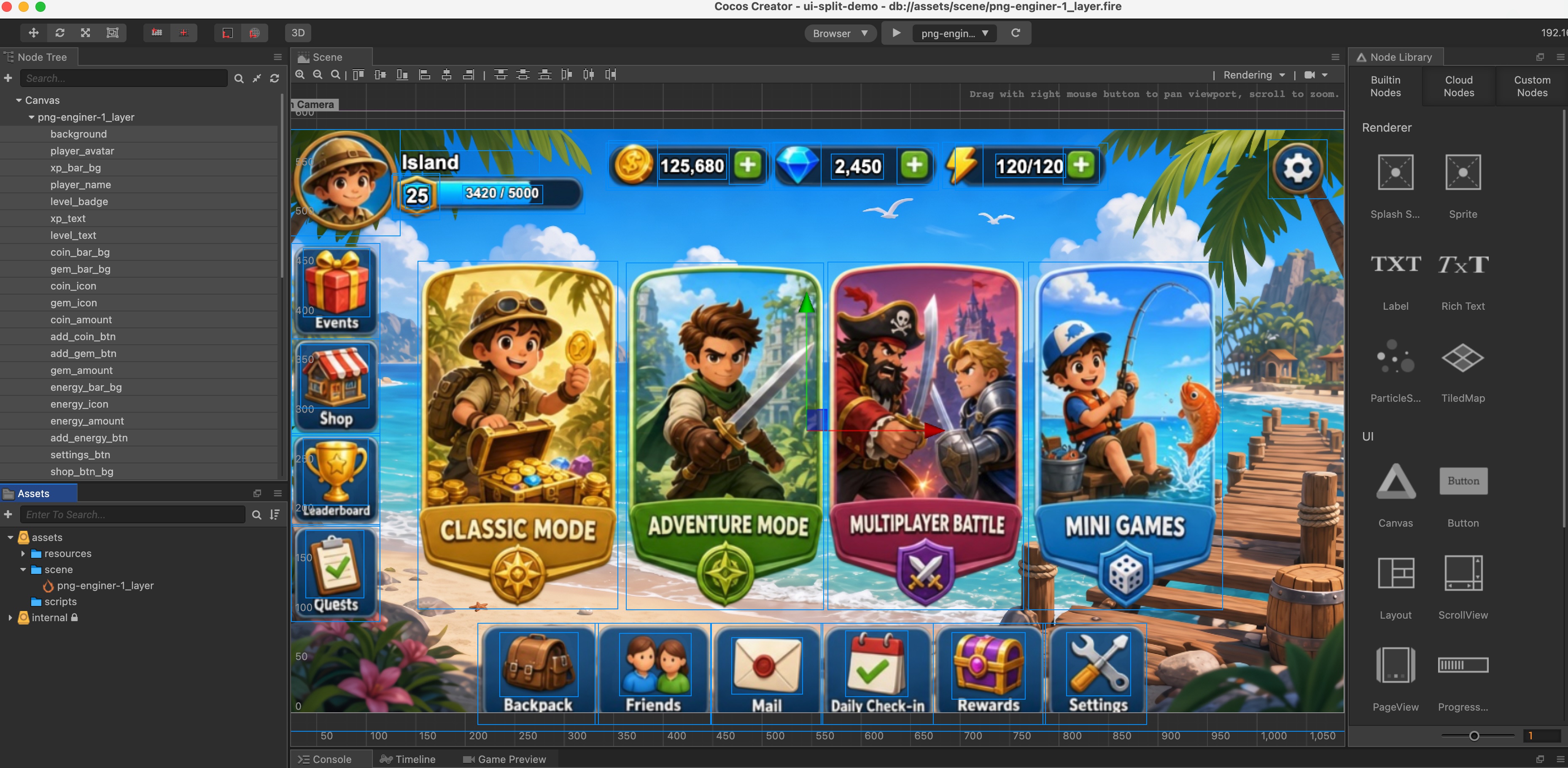Click the TiledMap node icon
1568x768 pixels.
pos(1463,357)
